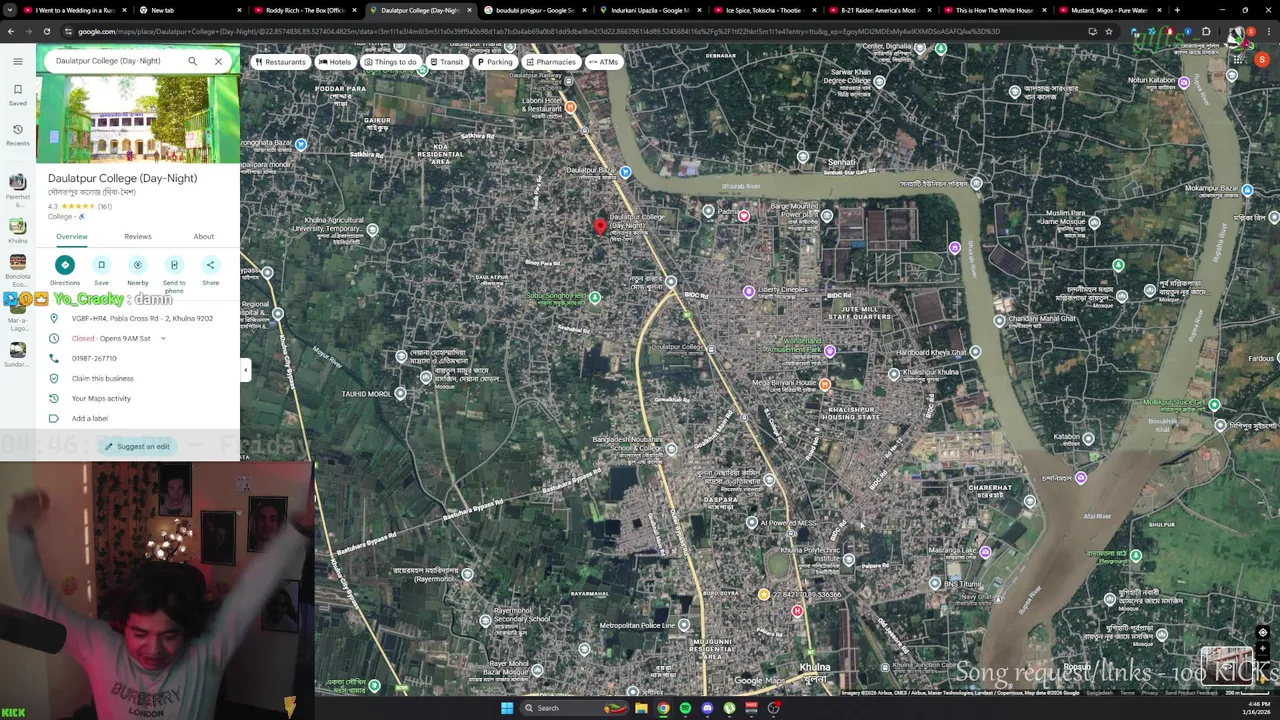1280x720 pixels.
Task: Filter map by ATMs chip
Action: (603, 62)
